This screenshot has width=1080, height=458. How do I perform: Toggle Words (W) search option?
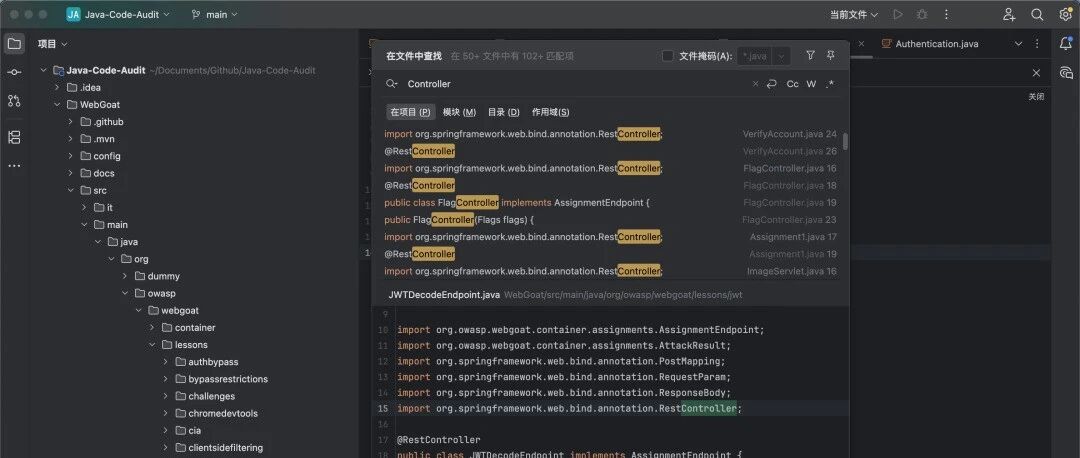[811, 84]
